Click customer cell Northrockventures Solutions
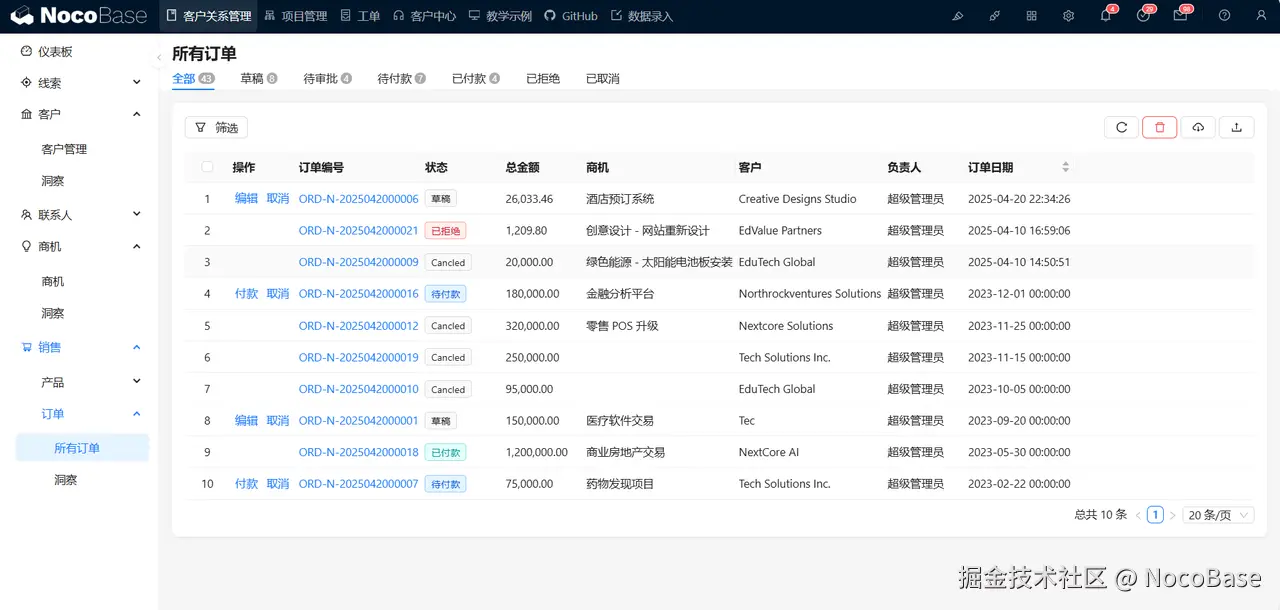 click(810, 294)
